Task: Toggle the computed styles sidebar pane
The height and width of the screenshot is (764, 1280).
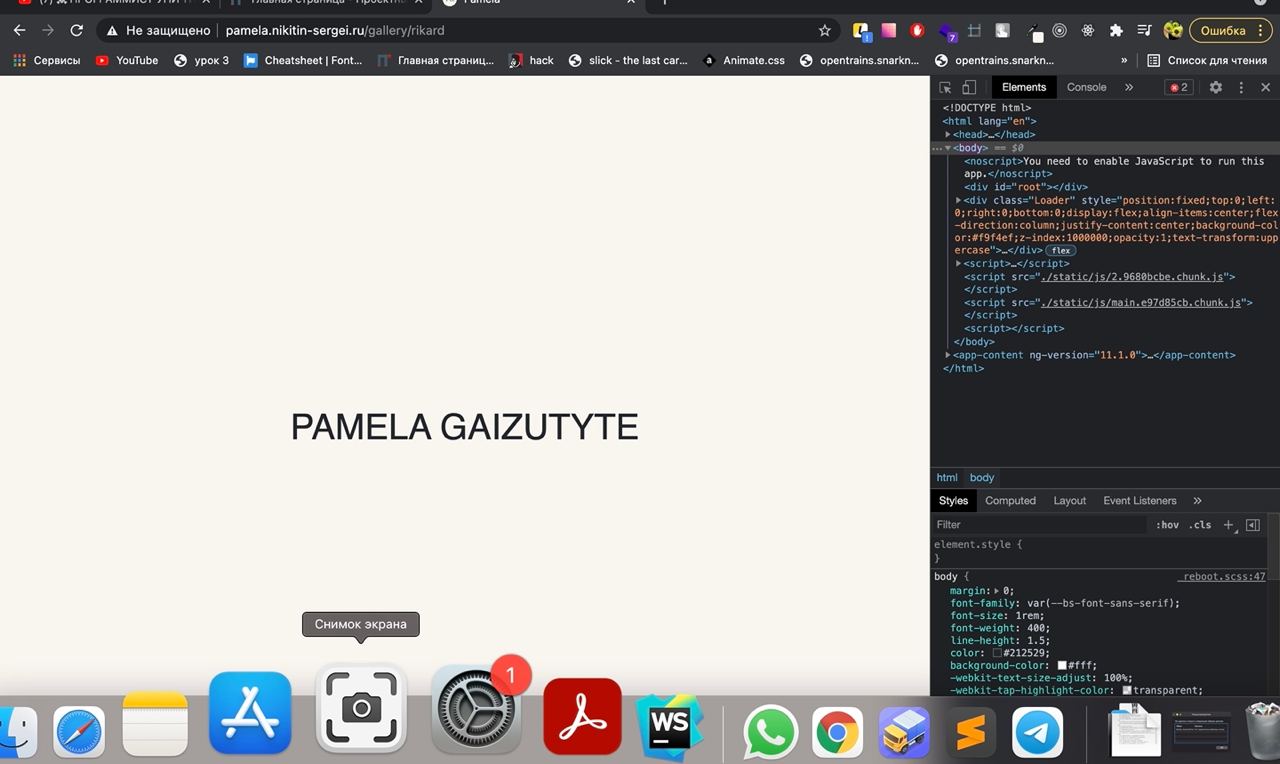Action: pyautogui.click(x=1253, y=525)
